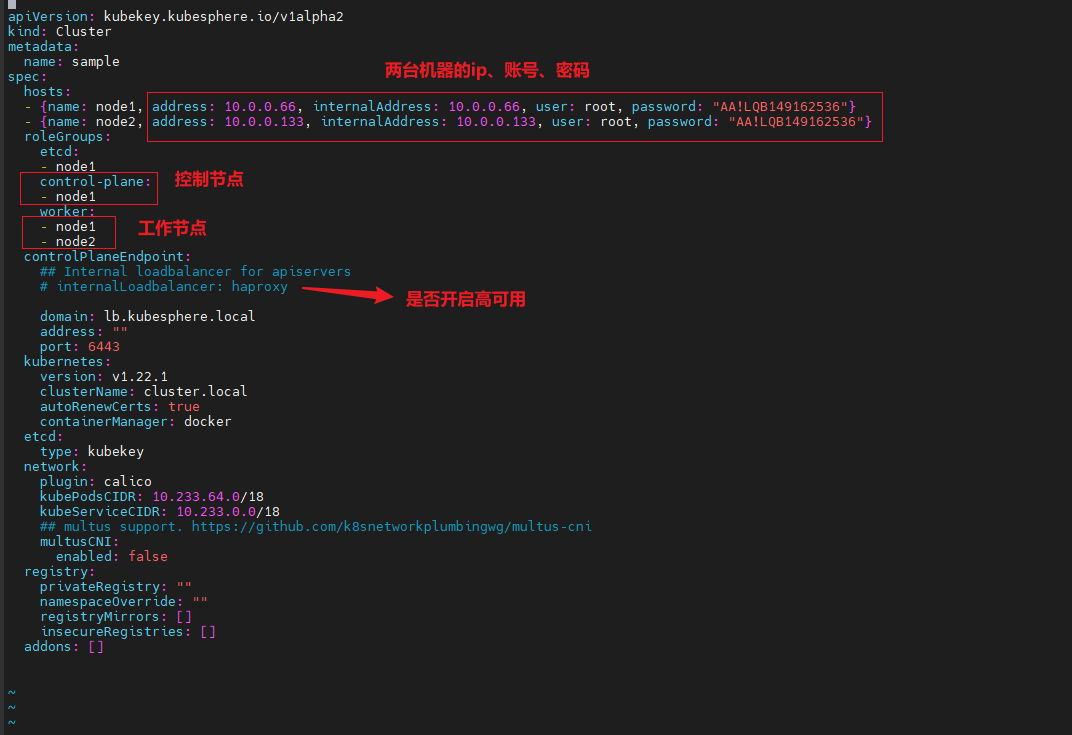Screen dimensions: 1072x735
Task: Click the registry: key
Action: (x=59, y=572)
